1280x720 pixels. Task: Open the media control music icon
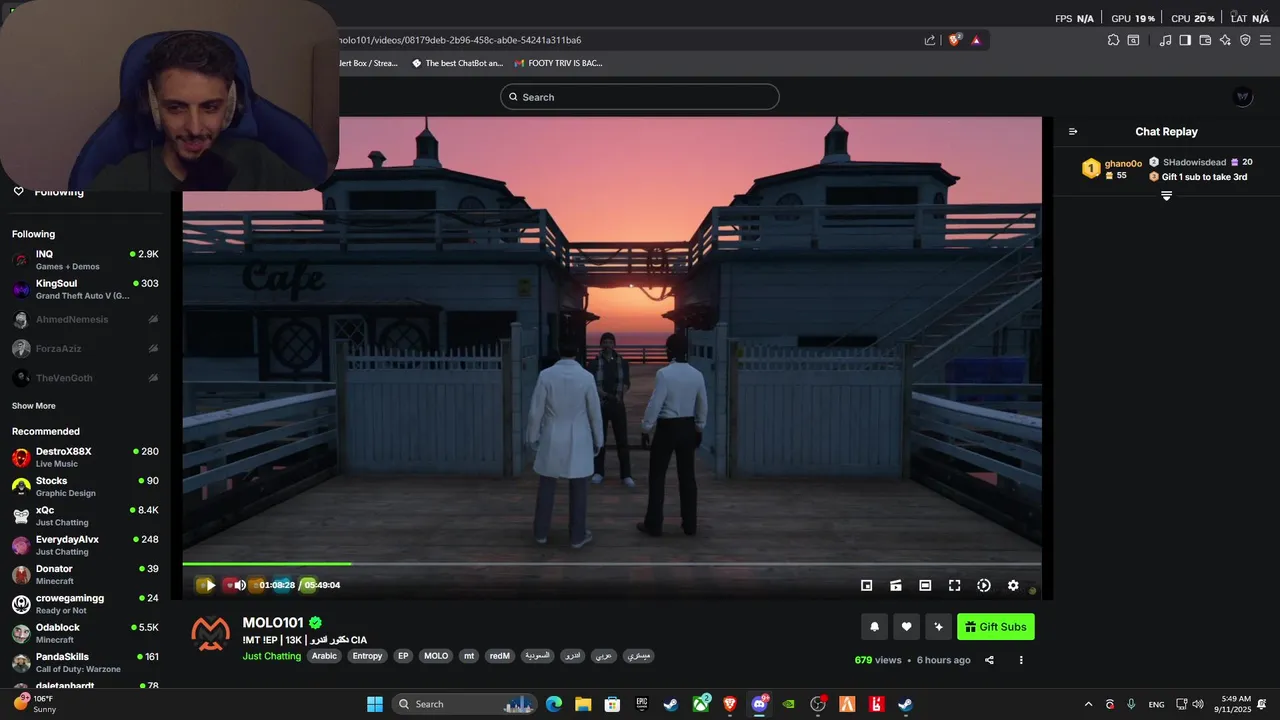click(x=1165, y=40)
